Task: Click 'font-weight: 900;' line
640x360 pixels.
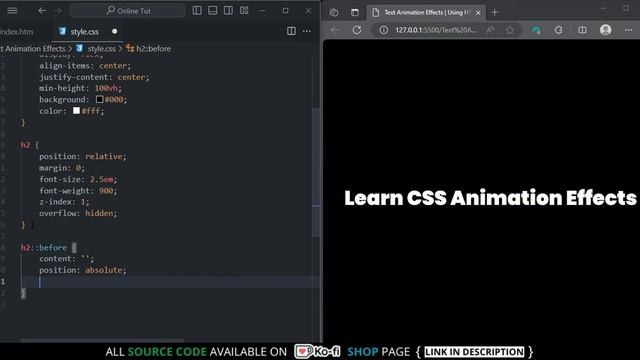Action: (78, 191)
